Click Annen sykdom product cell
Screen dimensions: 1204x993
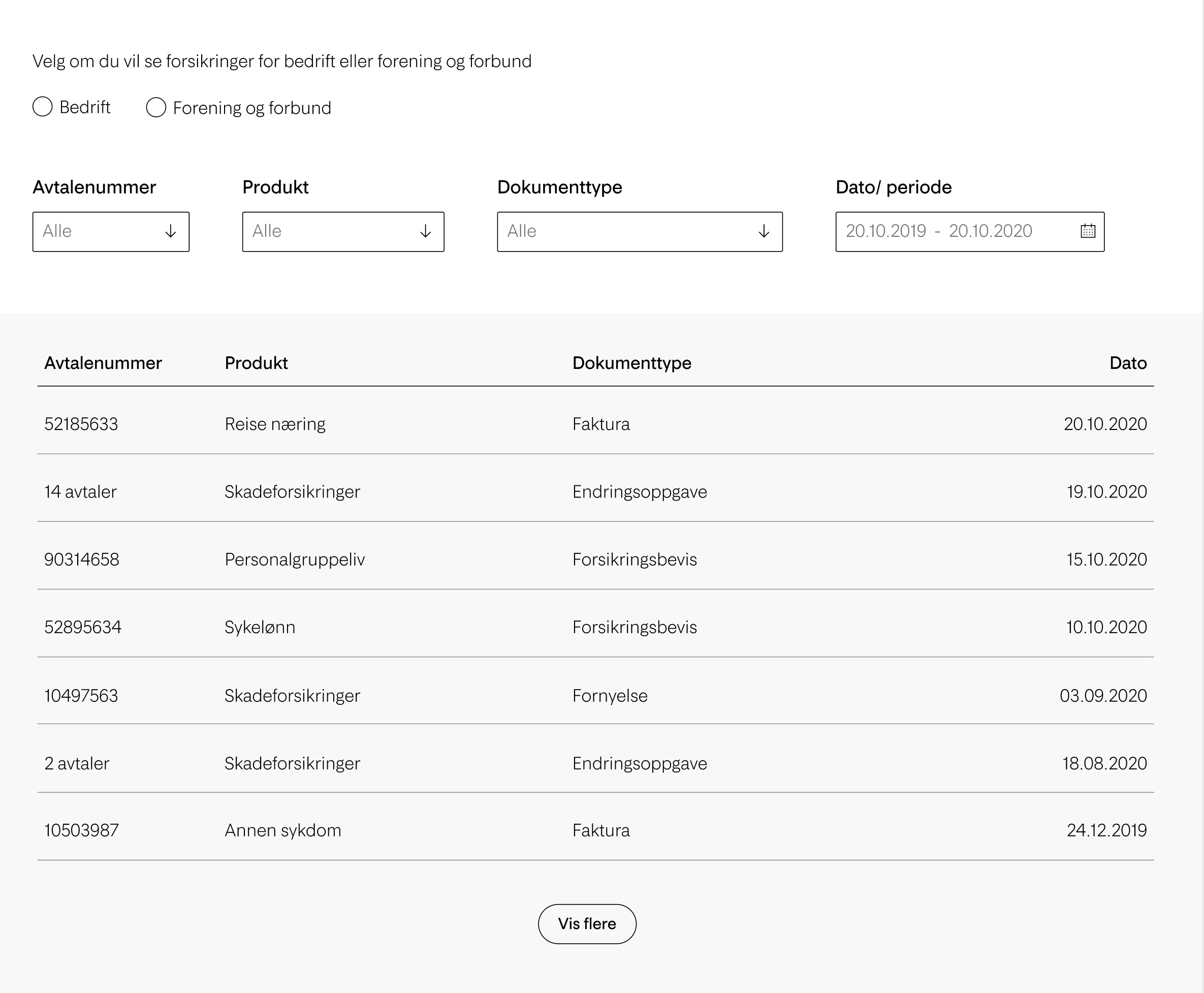click(282, 830)
